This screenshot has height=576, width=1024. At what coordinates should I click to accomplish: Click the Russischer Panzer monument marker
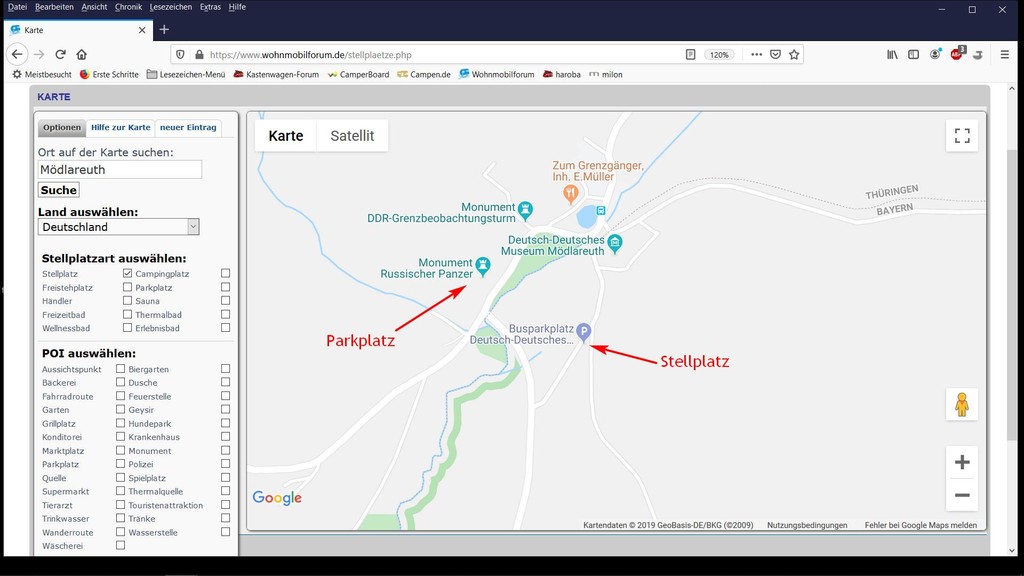point(483,266)
